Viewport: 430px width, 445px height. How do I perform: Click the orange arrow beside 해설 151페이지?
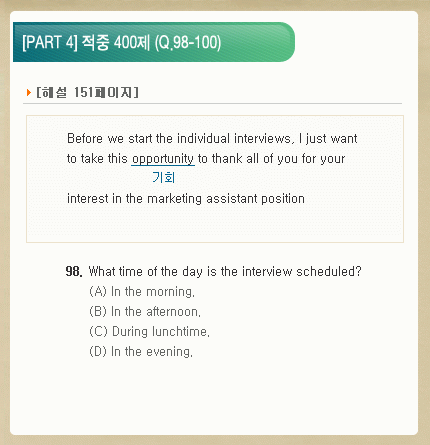tap(29, 92)
